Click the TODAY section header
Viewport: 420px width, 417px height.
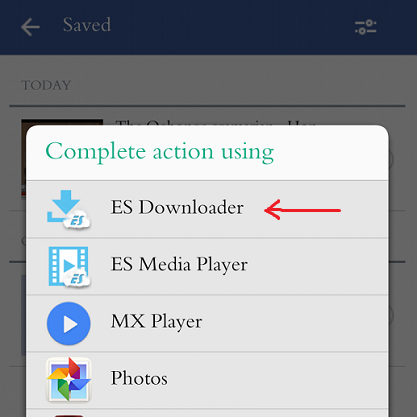tap(46, 85)
